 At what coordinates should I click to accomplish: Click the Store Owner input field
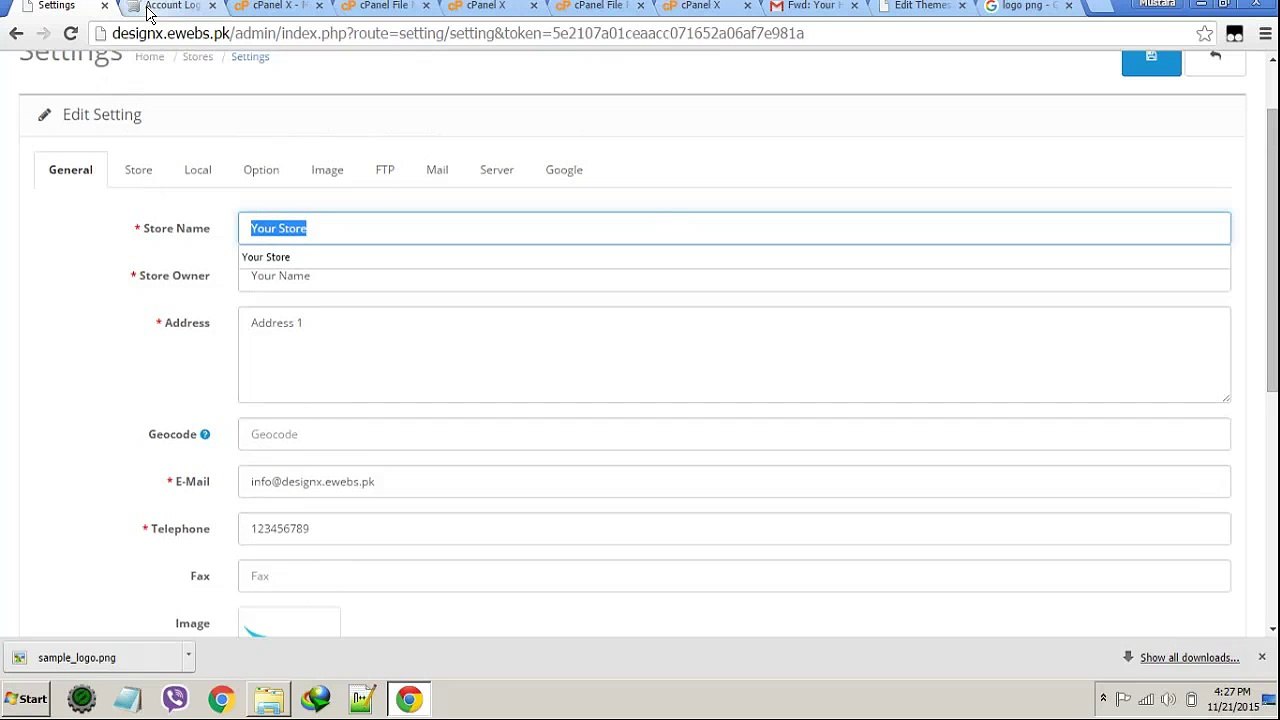tap(734, 276)
